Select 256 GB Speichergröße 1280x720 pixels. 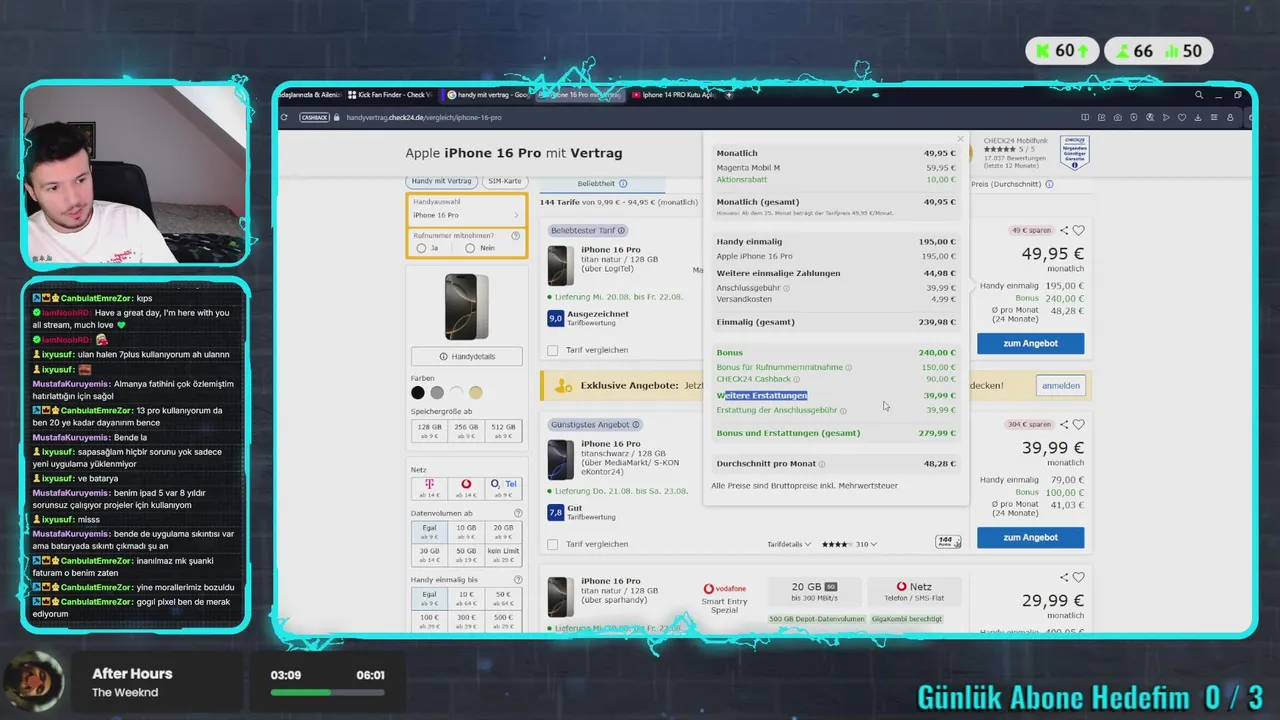[x=466, y=431]
